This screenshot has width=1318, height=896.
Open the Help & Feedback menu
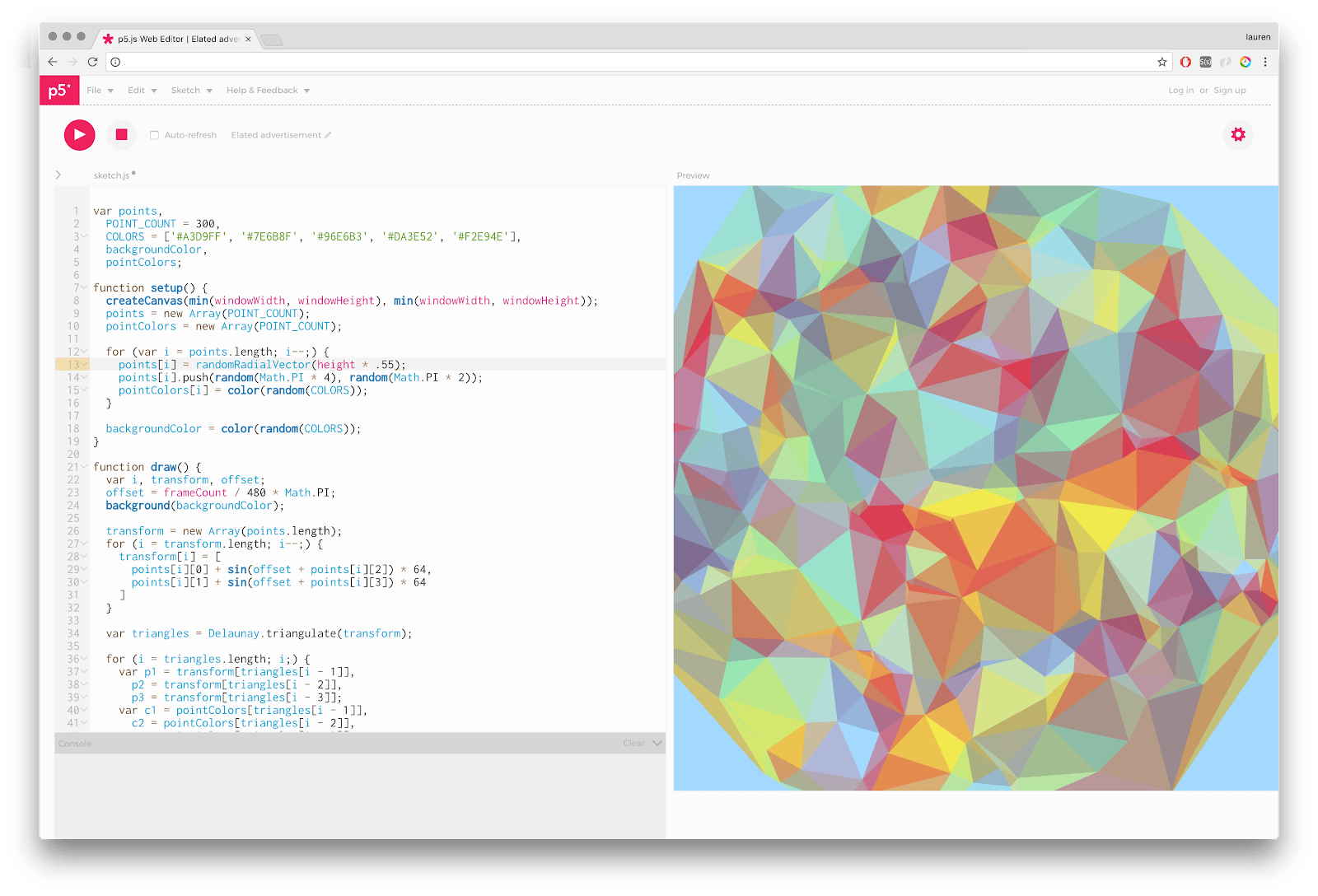264,90
